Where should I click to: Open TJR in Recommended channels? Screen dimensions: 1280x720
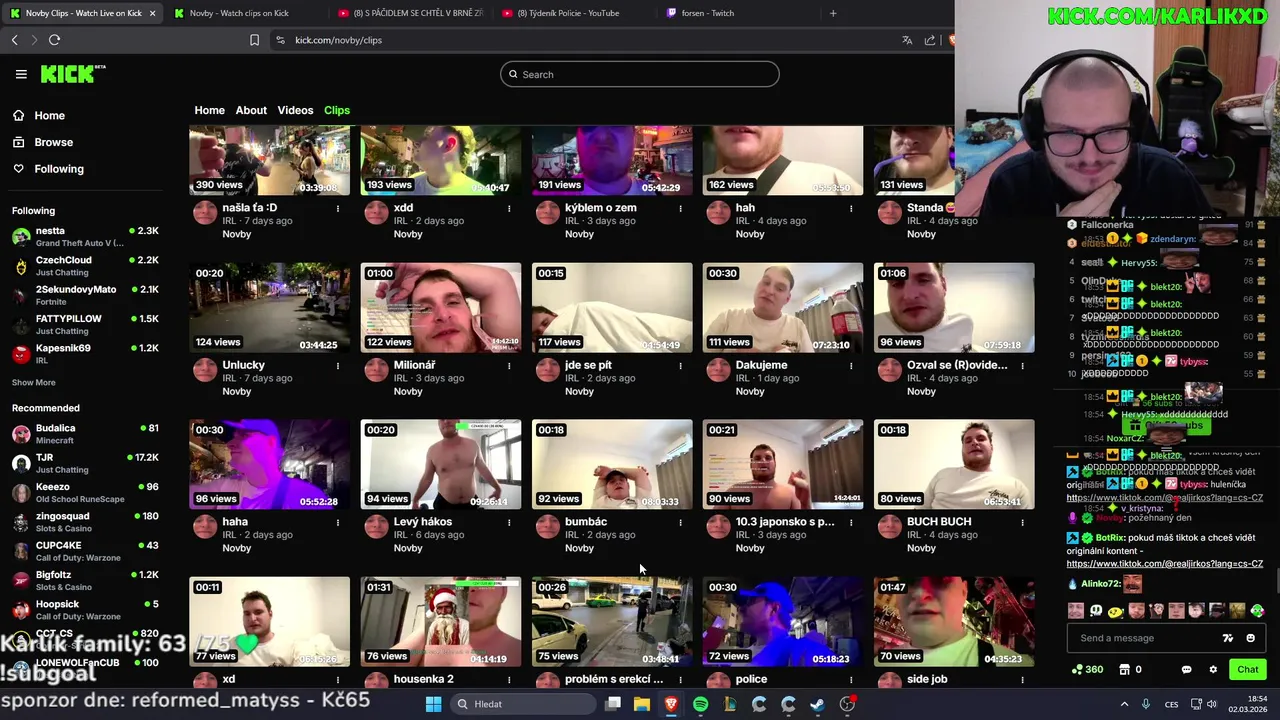click(x=85, y=463)
